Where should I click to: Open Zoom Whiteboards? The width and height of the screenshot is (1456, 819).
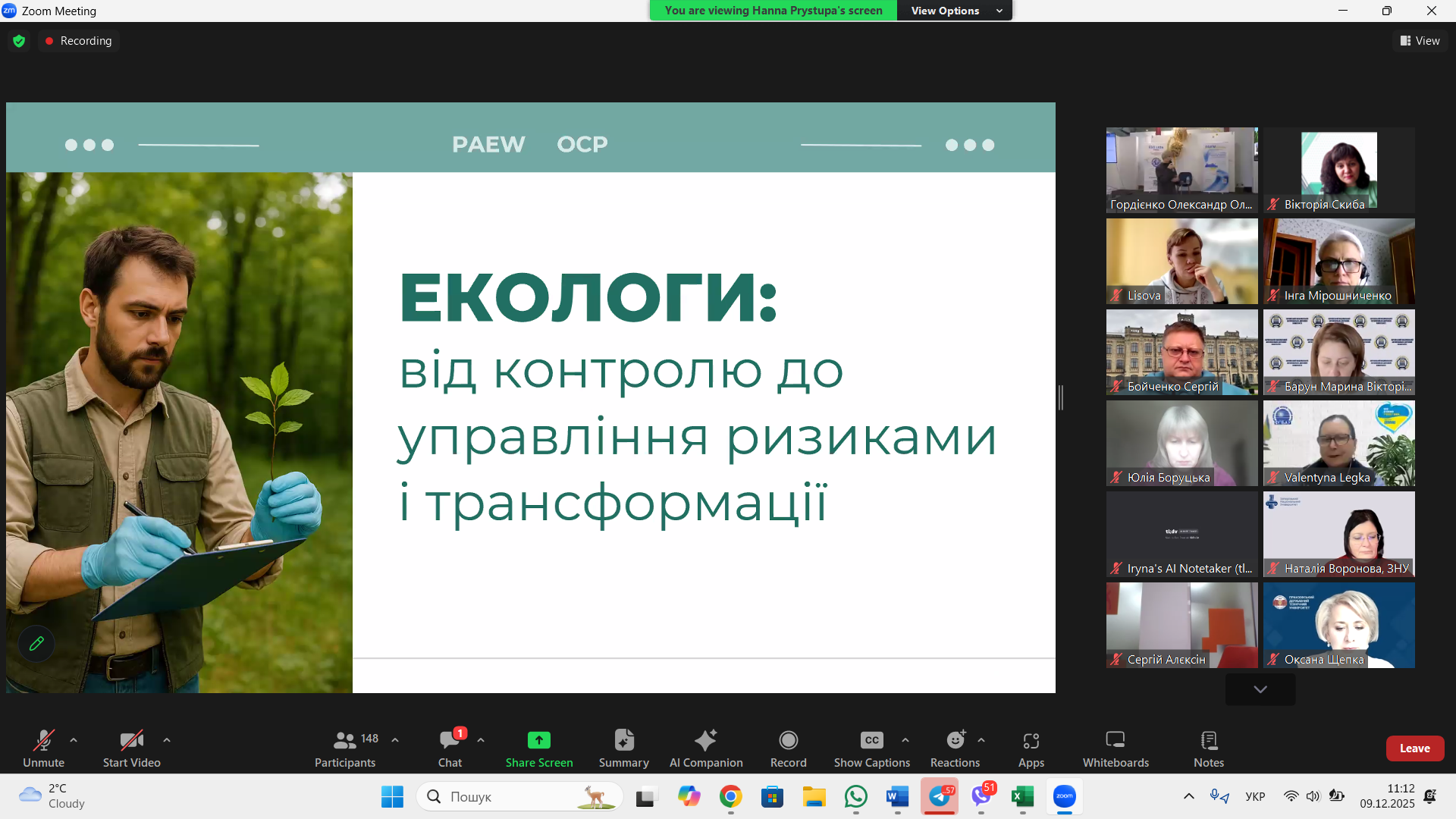pyautogui.click(x=1115, y=747)
